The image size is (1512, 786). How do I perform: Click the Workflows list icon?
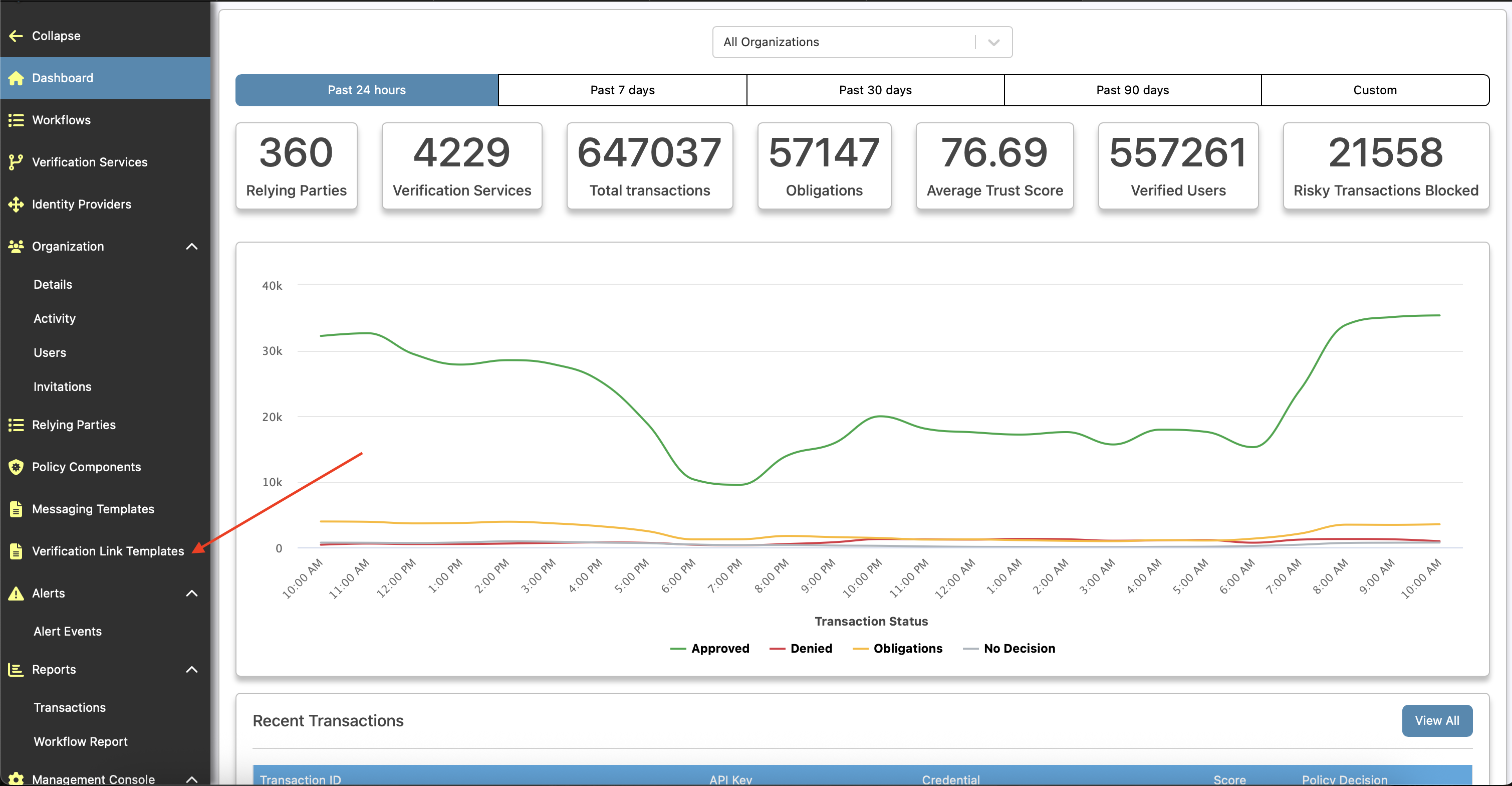pos(16,120)
